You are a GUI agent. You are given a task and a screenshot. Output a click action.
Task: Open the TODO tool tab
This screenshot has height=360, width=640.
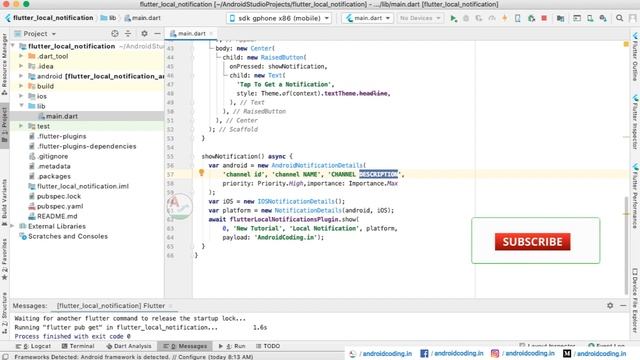coord(268,346)
